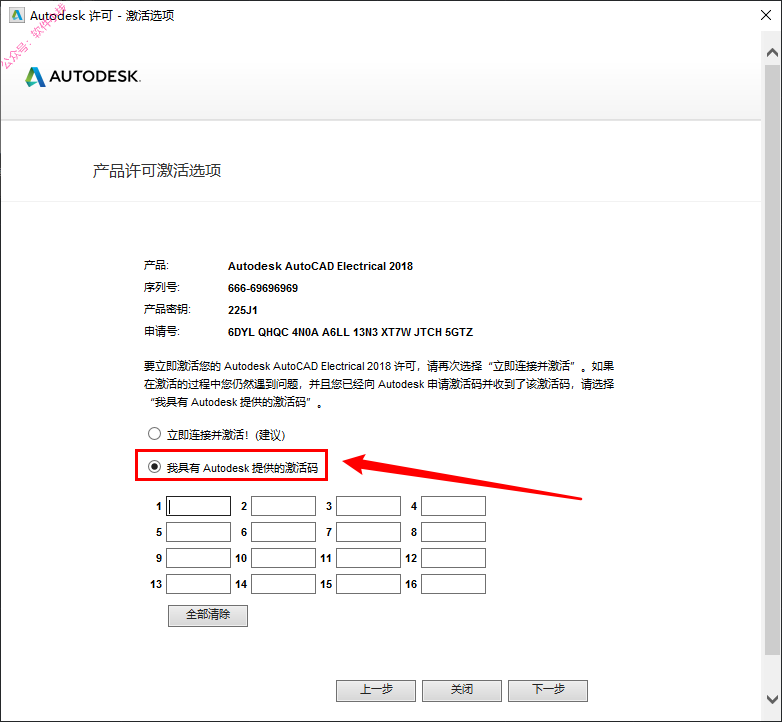
Task: Click activation code field 13
Action: [198, 584]
